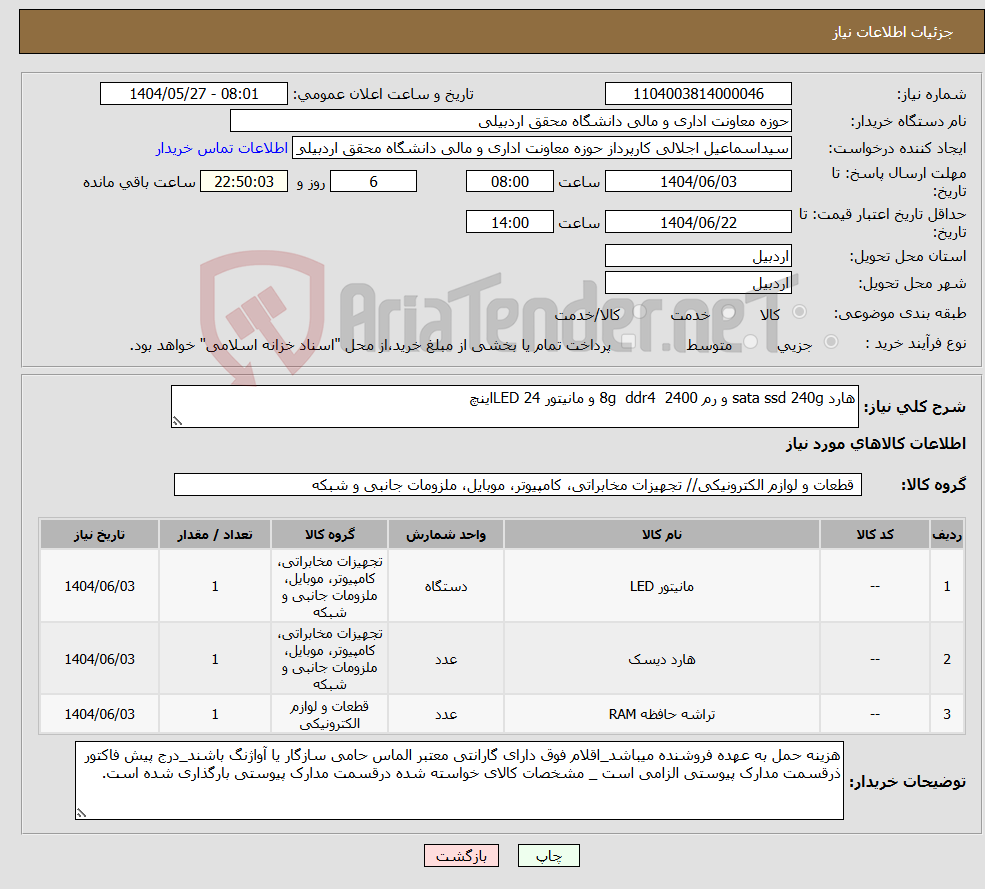Click the row number 2 cell
Image resolution: width=985 pixels, height=889 pixels.
point(947,659)
